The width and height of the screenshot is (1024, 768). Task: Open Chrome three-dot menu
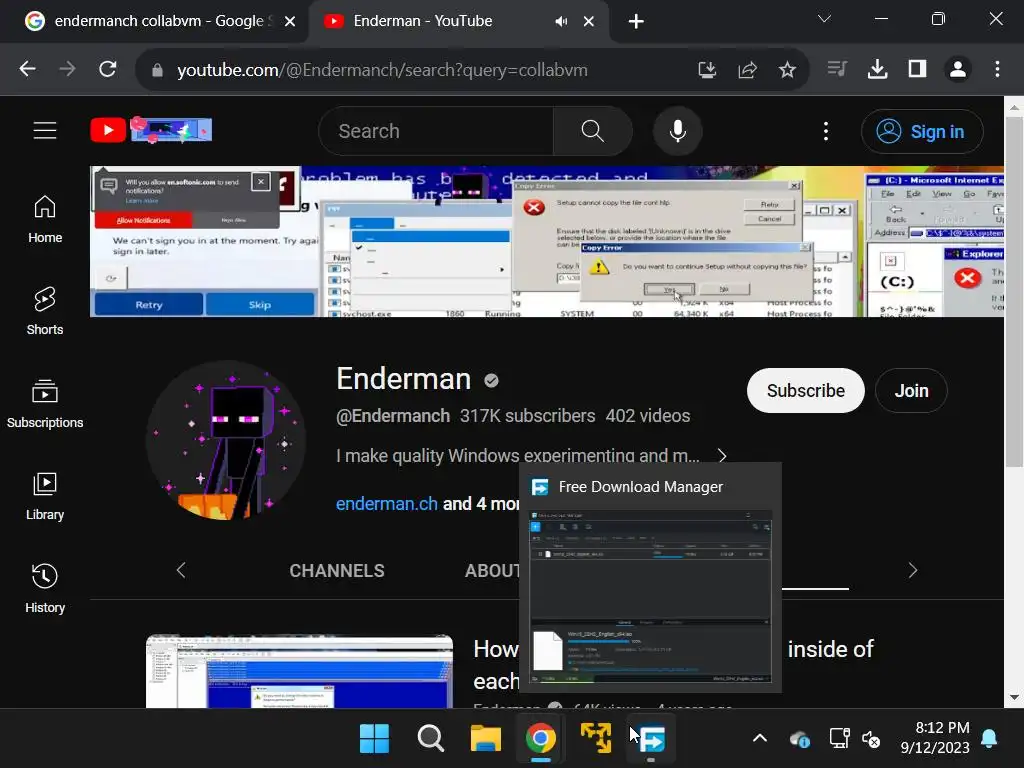click(x=997, y=69)
